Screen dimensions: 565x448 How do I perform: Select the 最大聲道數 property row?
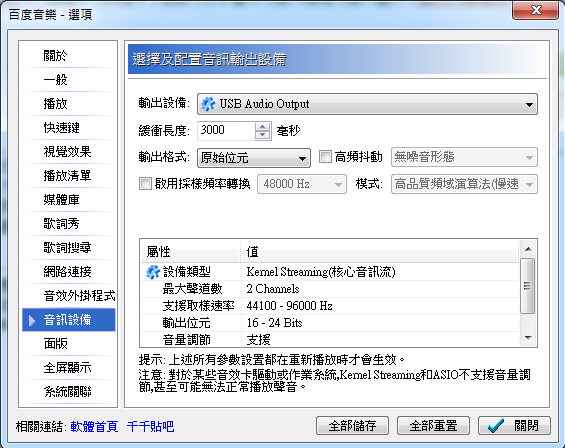(330, 289)
